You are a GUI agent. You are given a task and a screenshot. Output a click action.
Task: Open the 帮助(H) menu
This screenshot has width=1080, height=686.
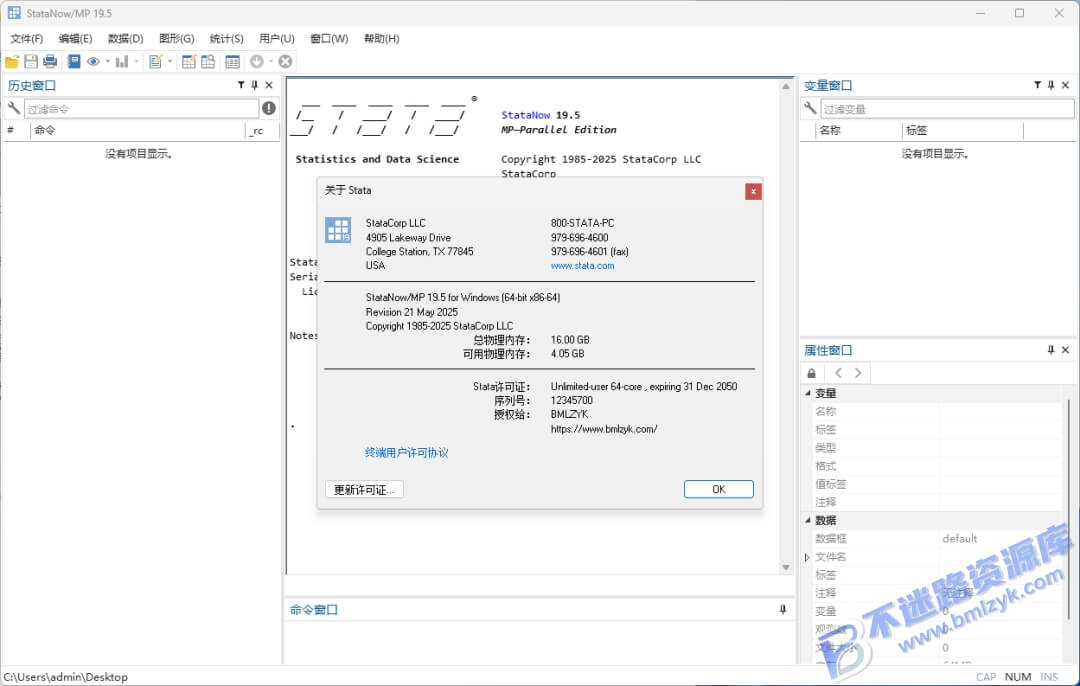pos(382,39)
